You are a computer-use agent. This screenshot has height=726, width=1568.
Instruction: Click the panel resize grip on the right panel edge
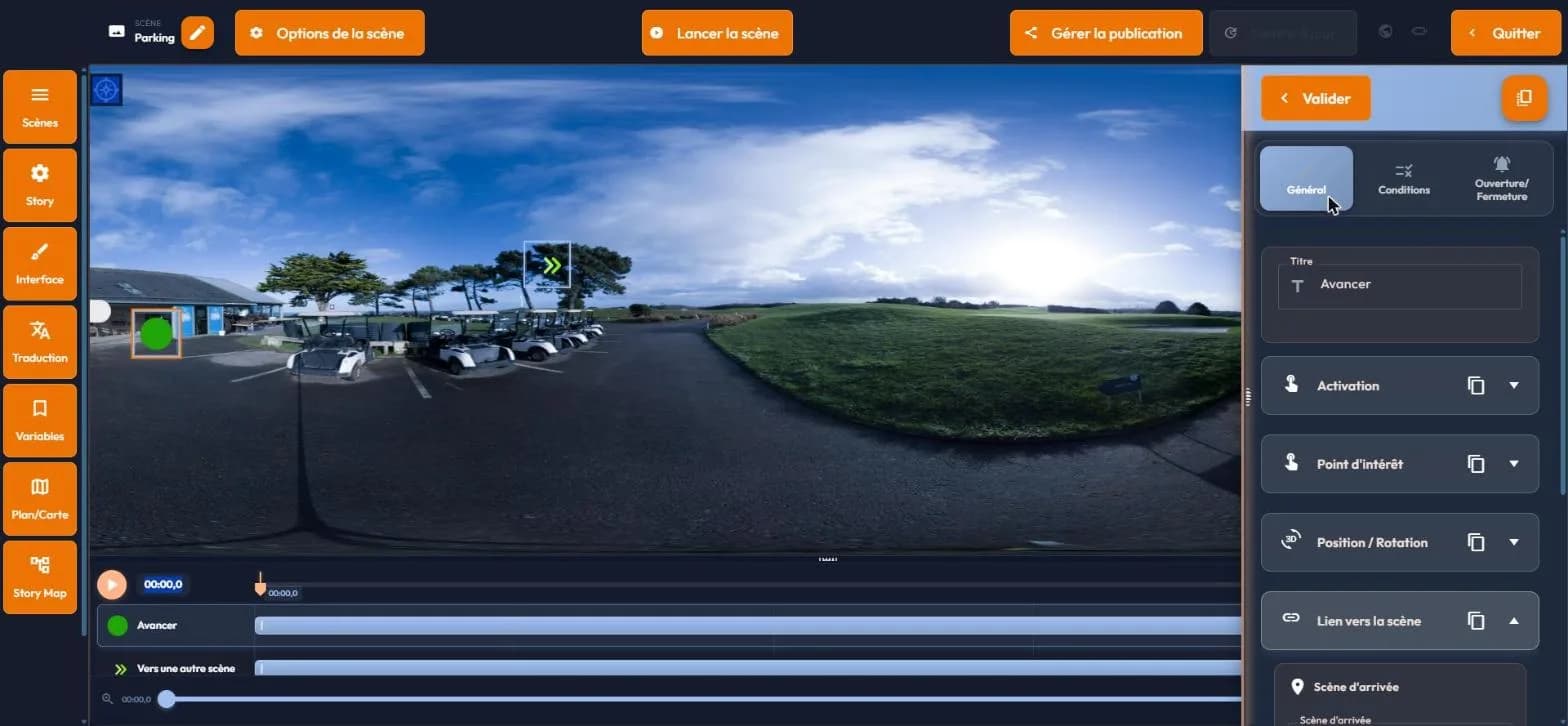[1248, 397]
